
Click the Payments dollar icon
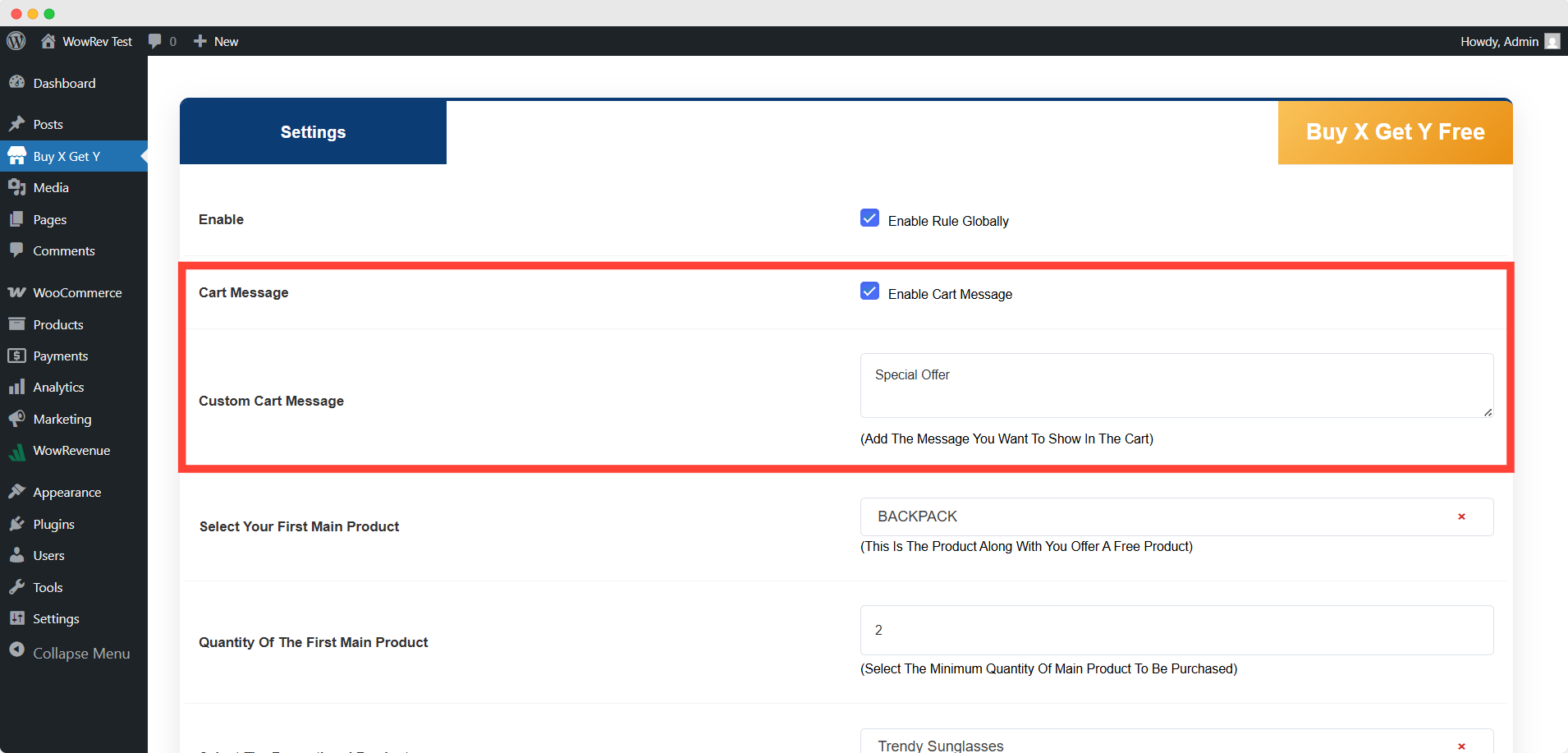[16, 356]
